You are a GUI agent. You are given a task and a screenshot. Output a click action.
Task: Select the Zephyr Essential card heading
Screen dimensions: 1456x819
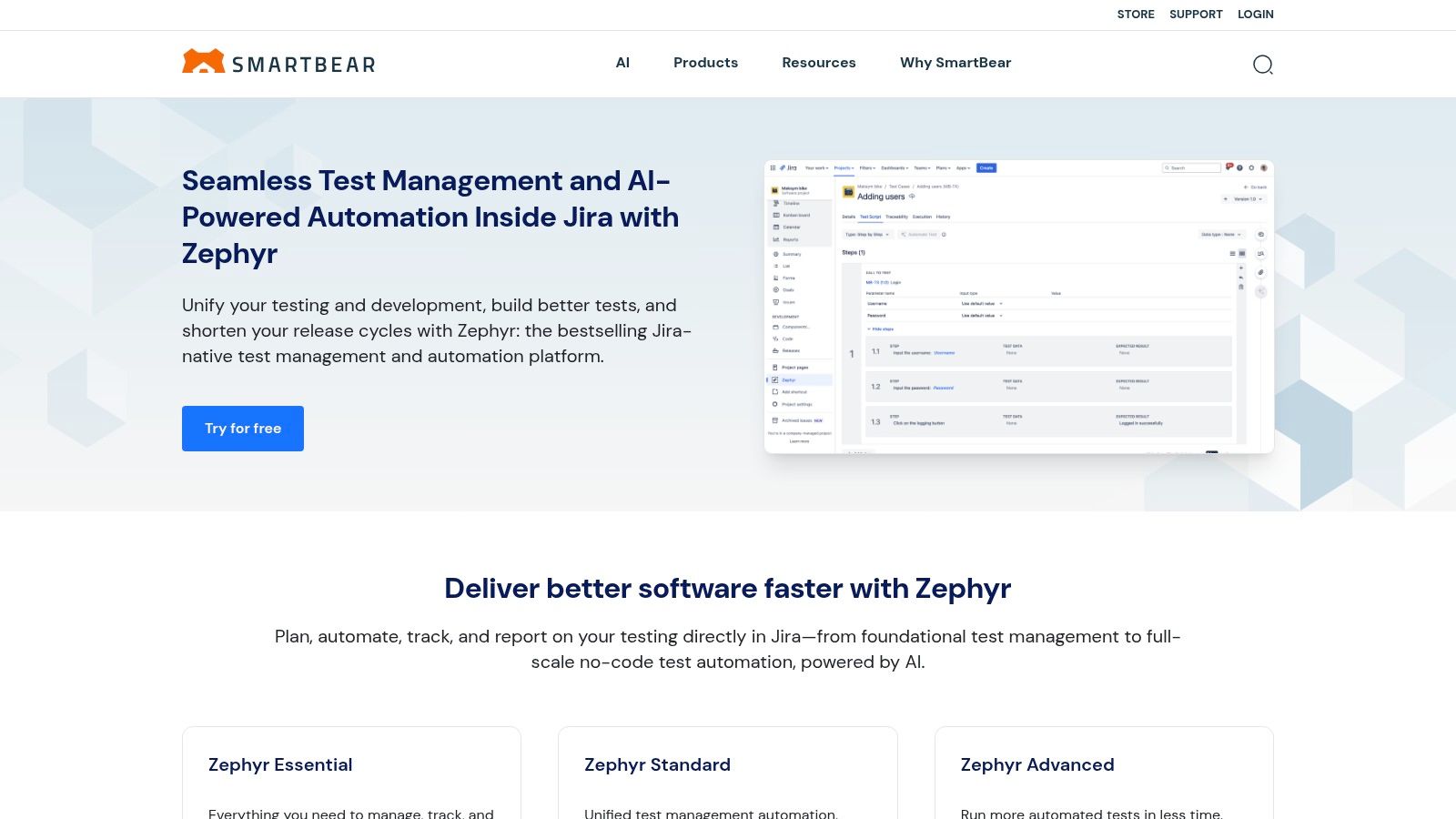[280, 764]
